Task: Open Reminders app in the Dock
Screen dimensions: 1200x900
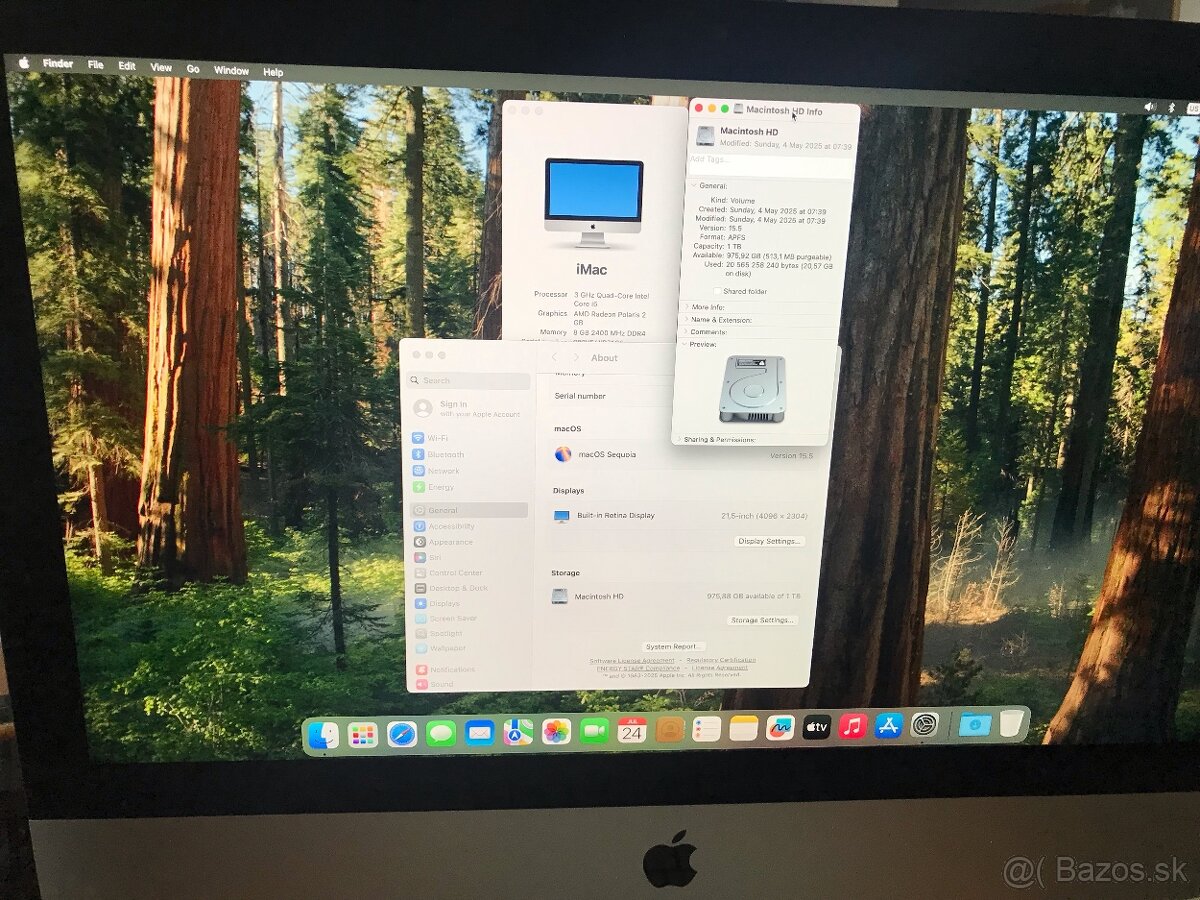Action: [707, 729]
